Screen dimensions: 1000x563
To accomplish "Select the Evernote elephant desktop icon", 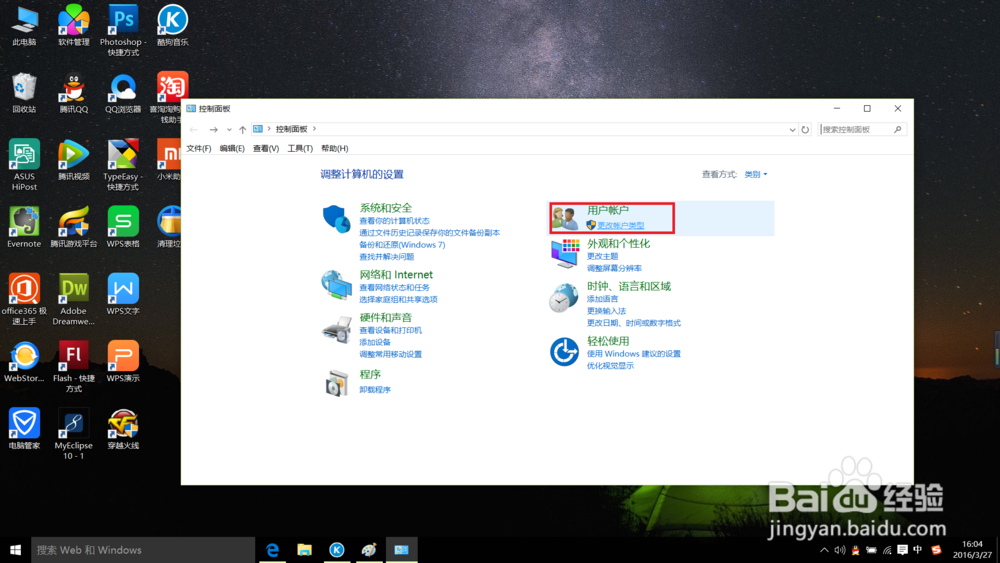I will (24, 221).
